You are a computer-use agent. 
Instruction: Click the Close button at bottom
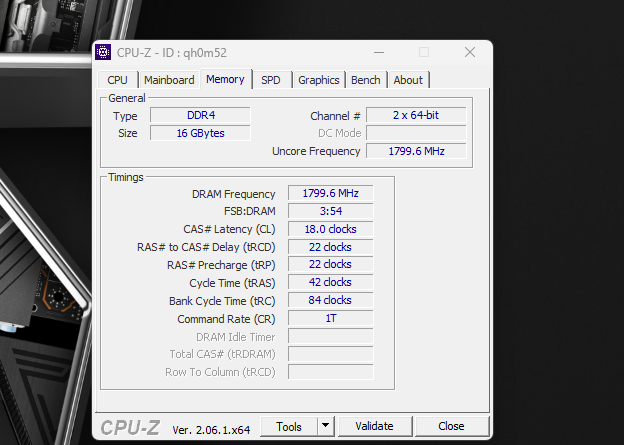tap(451, 426)
